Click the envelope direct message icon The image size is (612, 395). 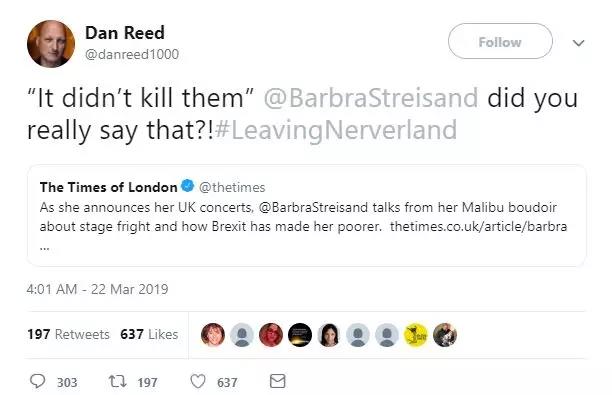coord(278,381)
